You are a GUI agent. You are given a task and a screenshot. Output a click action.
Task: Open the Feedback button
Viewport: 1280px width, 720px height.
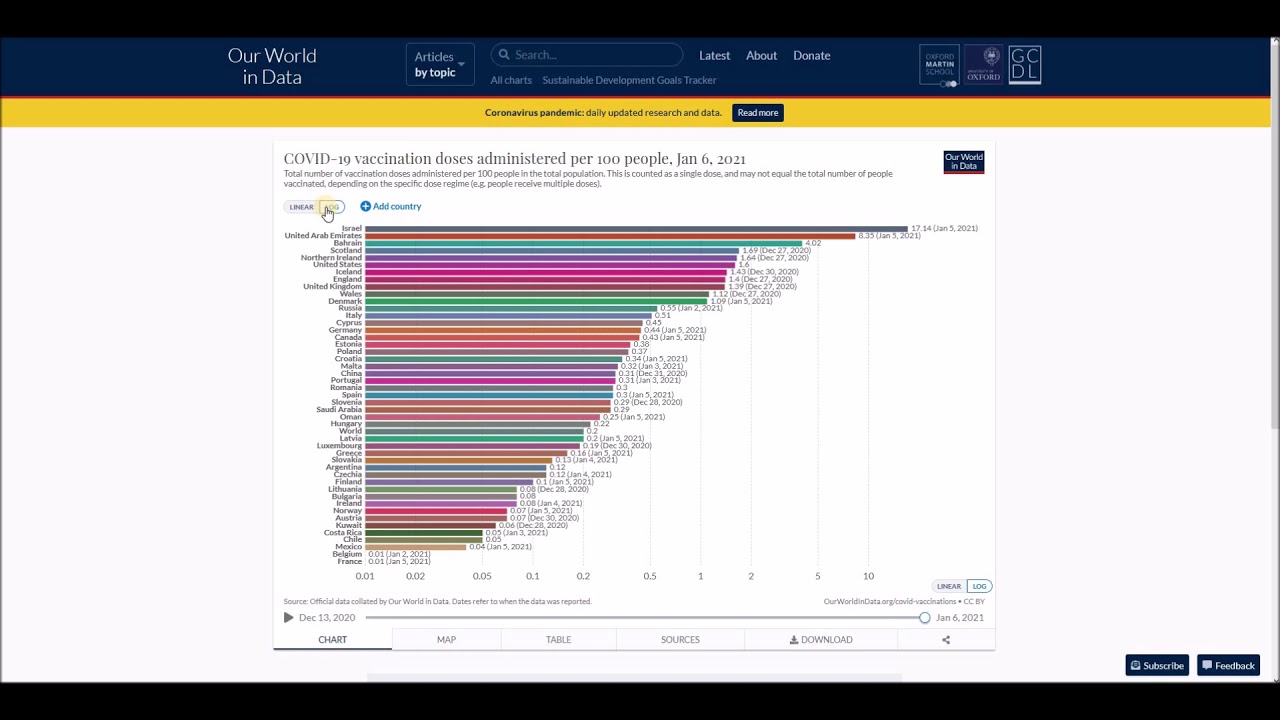click(1228, 666)
